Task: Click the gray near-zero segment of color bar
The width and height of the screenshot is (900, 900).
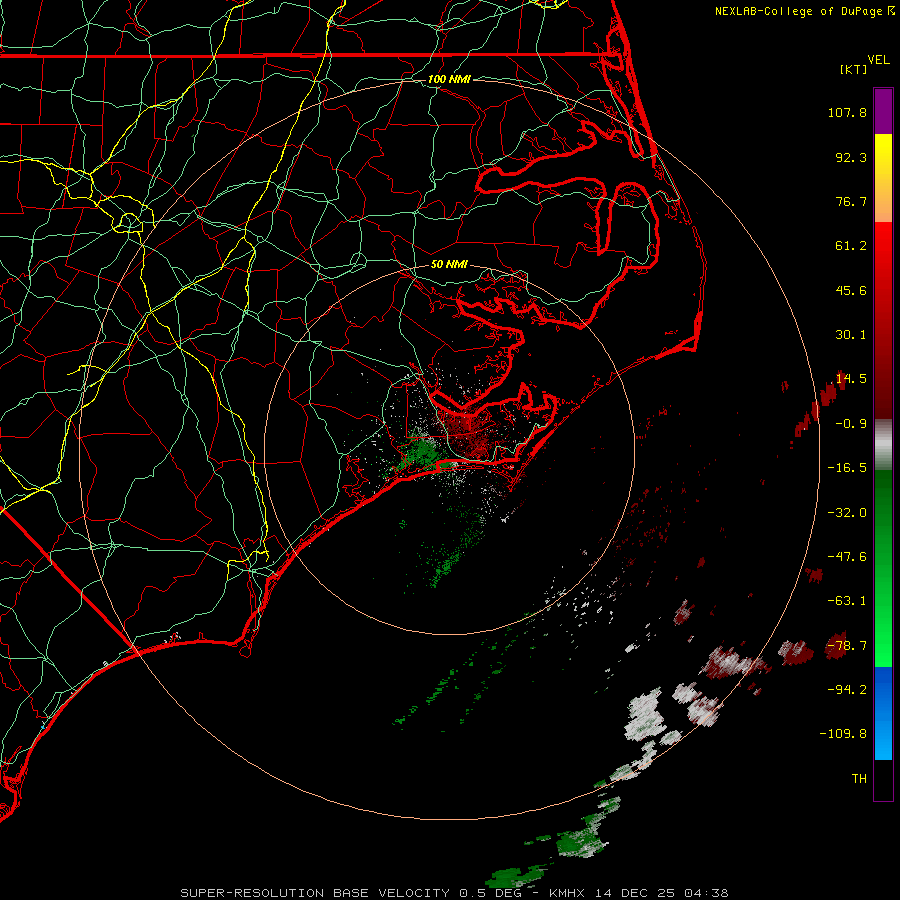Action: (883, 445)
